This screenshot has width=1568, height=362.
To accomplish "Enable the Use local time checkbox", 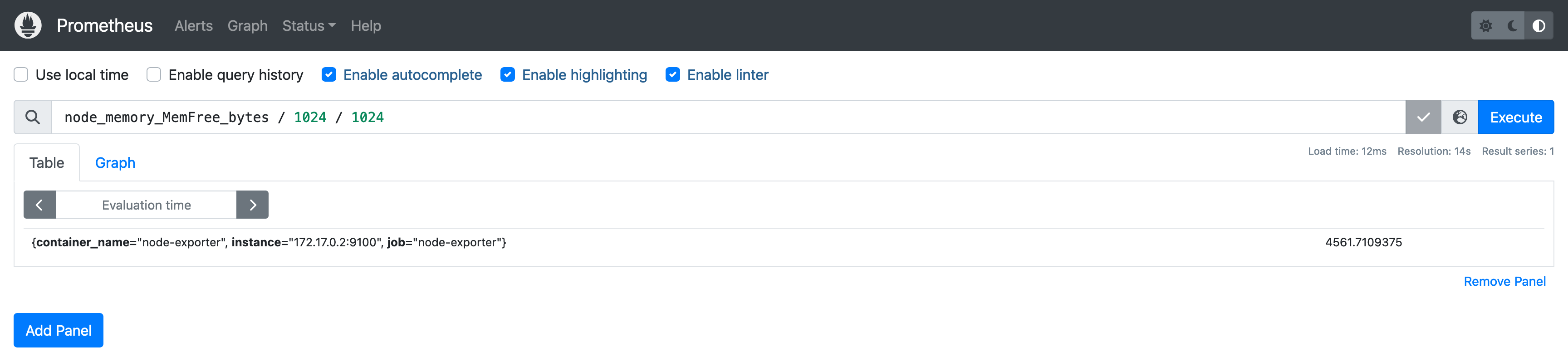I will pyautogui.click(x=21, y=75).
